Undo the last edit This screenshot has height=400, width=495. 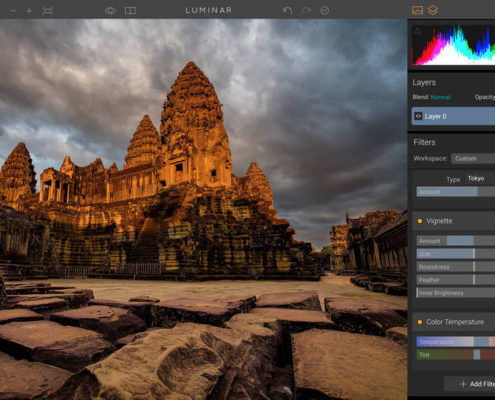tap(287, 11)
